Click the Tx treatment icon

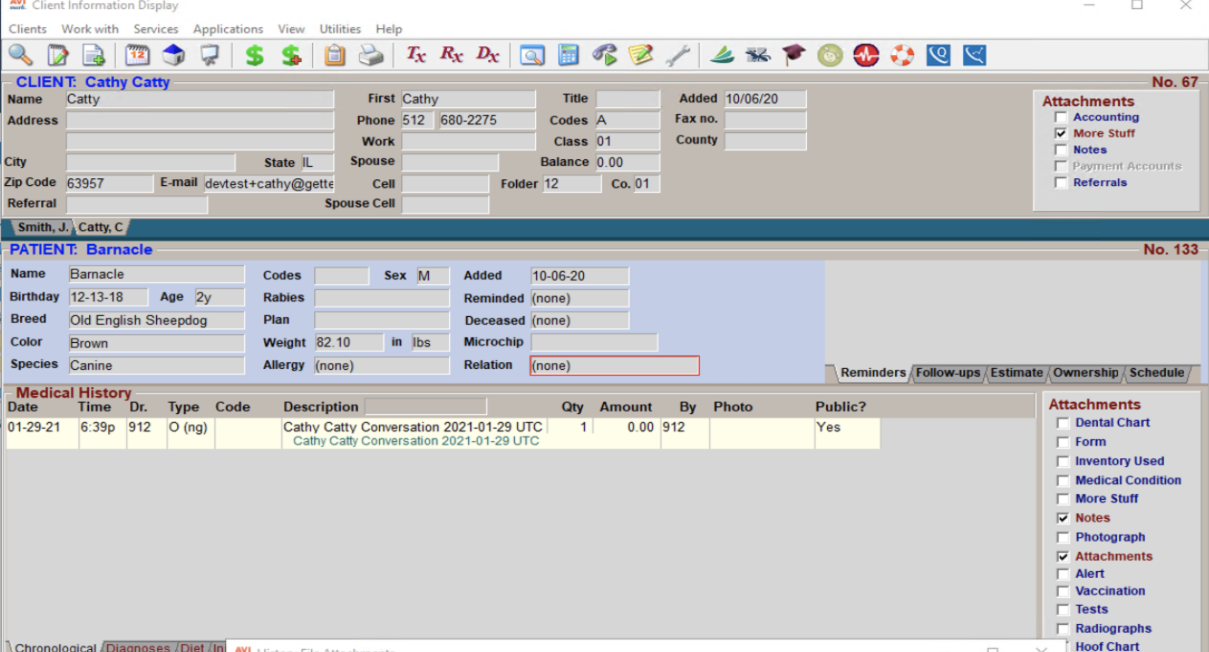pyautogui.click(x=415, y=55)
